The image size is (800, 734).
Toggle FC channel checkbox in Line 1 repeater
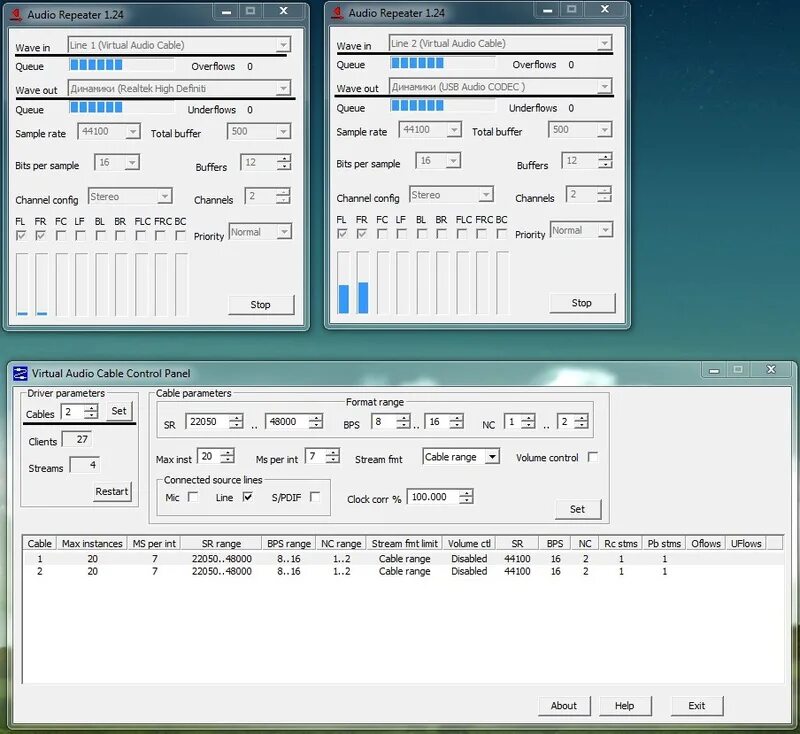[61, 235]
